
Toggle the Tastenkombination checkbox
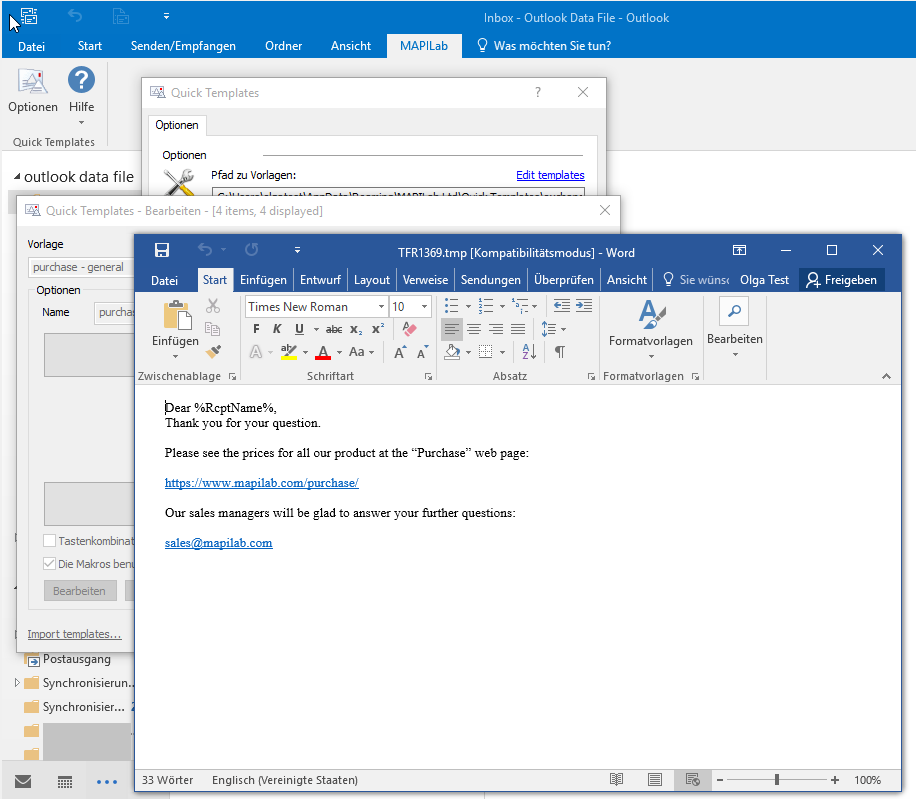[x=50, y=541]
